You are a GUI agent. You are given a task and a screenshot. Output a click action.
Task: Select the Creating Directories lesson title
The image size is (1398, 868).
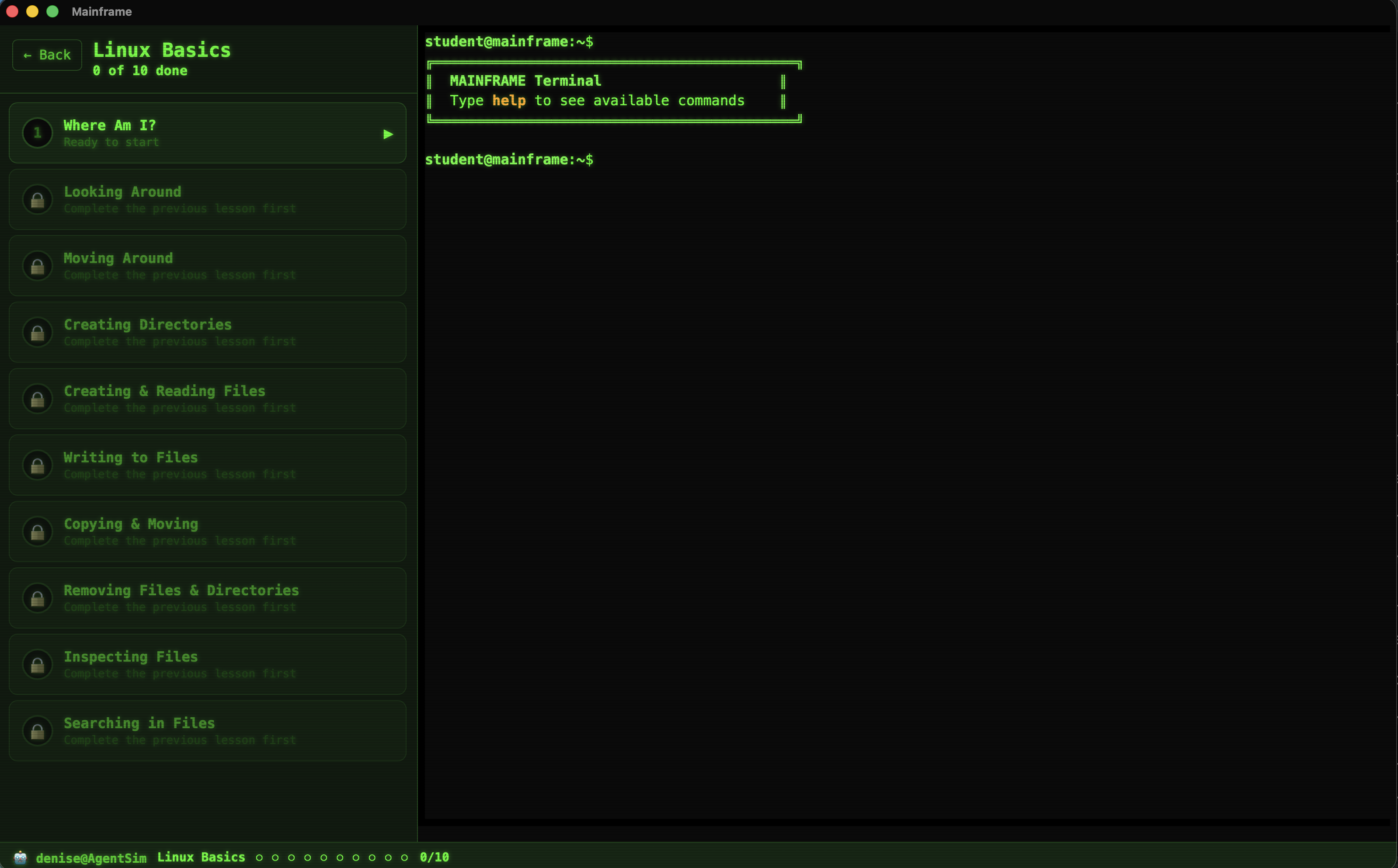click(148, 324)
